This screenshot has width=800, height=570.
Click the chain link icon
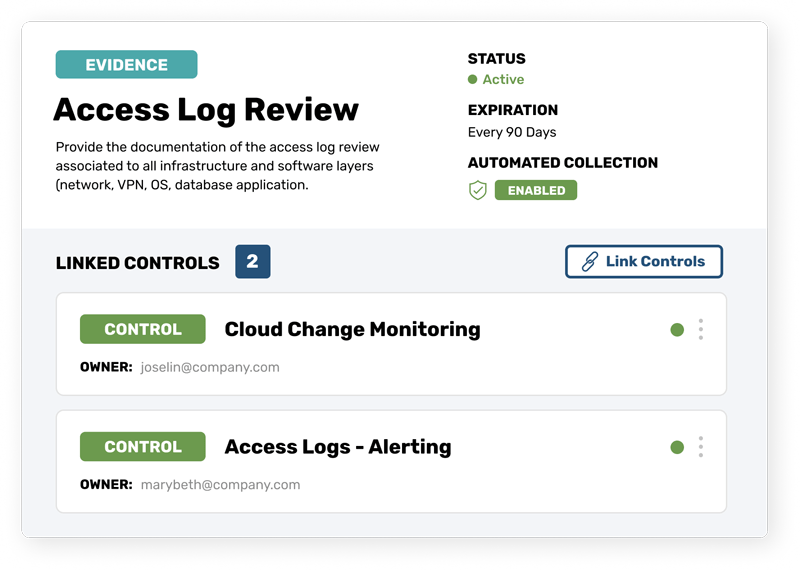[x=590, y=262]
